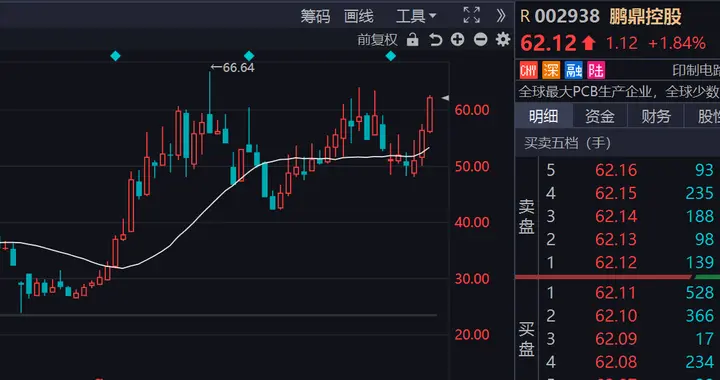720x380 pixels.
Task: Click the current price arrow marker on axis
Action: 444,98
